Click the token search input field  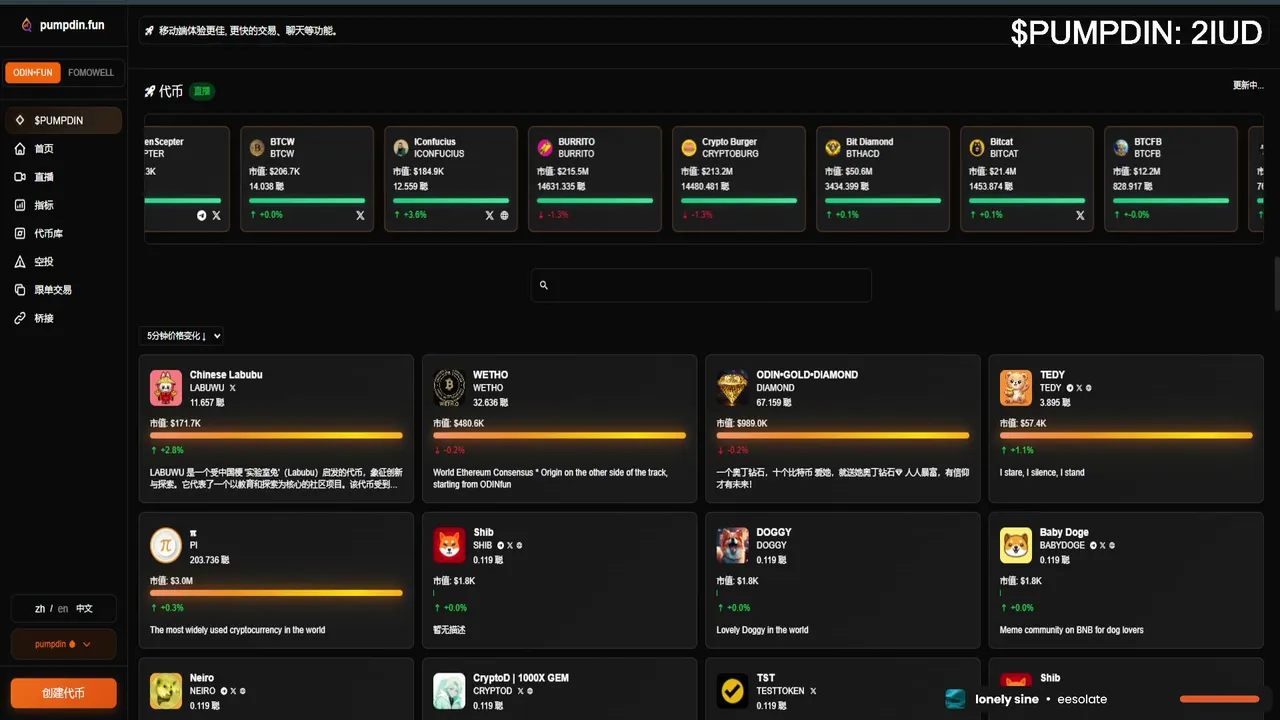(701, 285)
